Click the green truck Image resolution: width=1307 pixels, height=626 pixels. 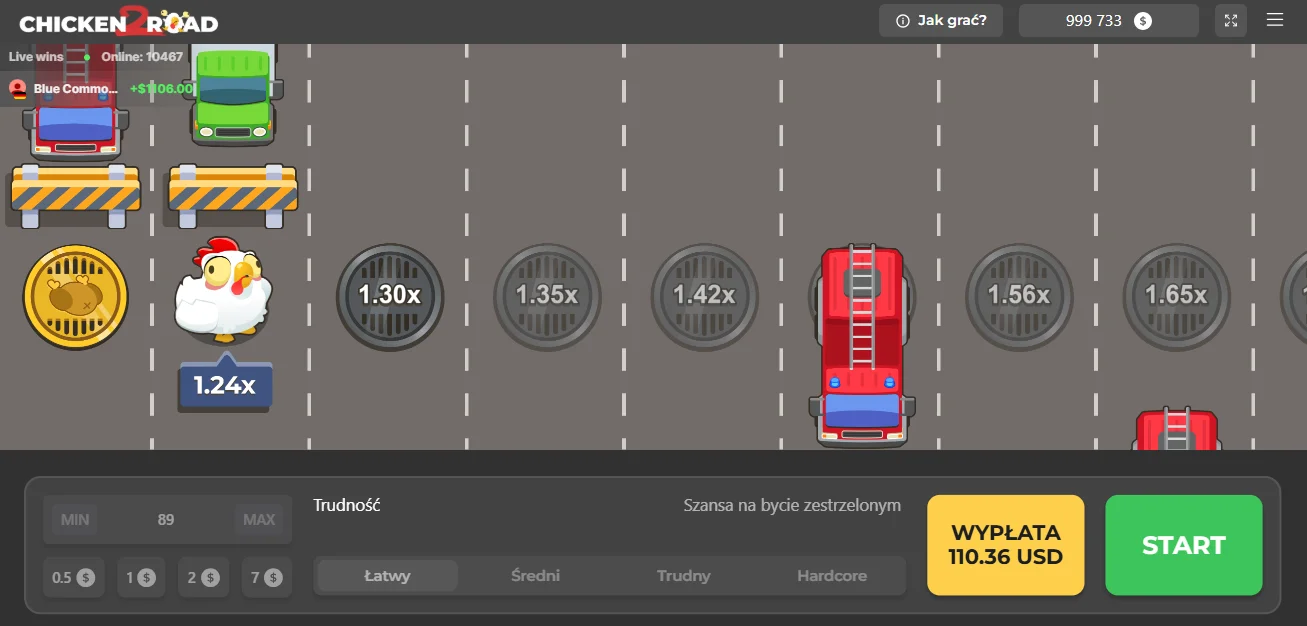pos(233,95)
